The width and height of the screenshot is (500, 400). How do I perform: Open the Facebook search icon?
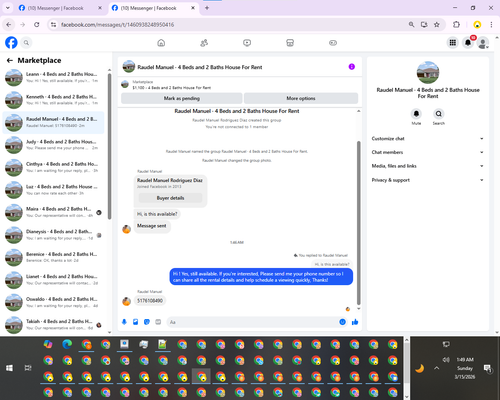pos(26,43)
